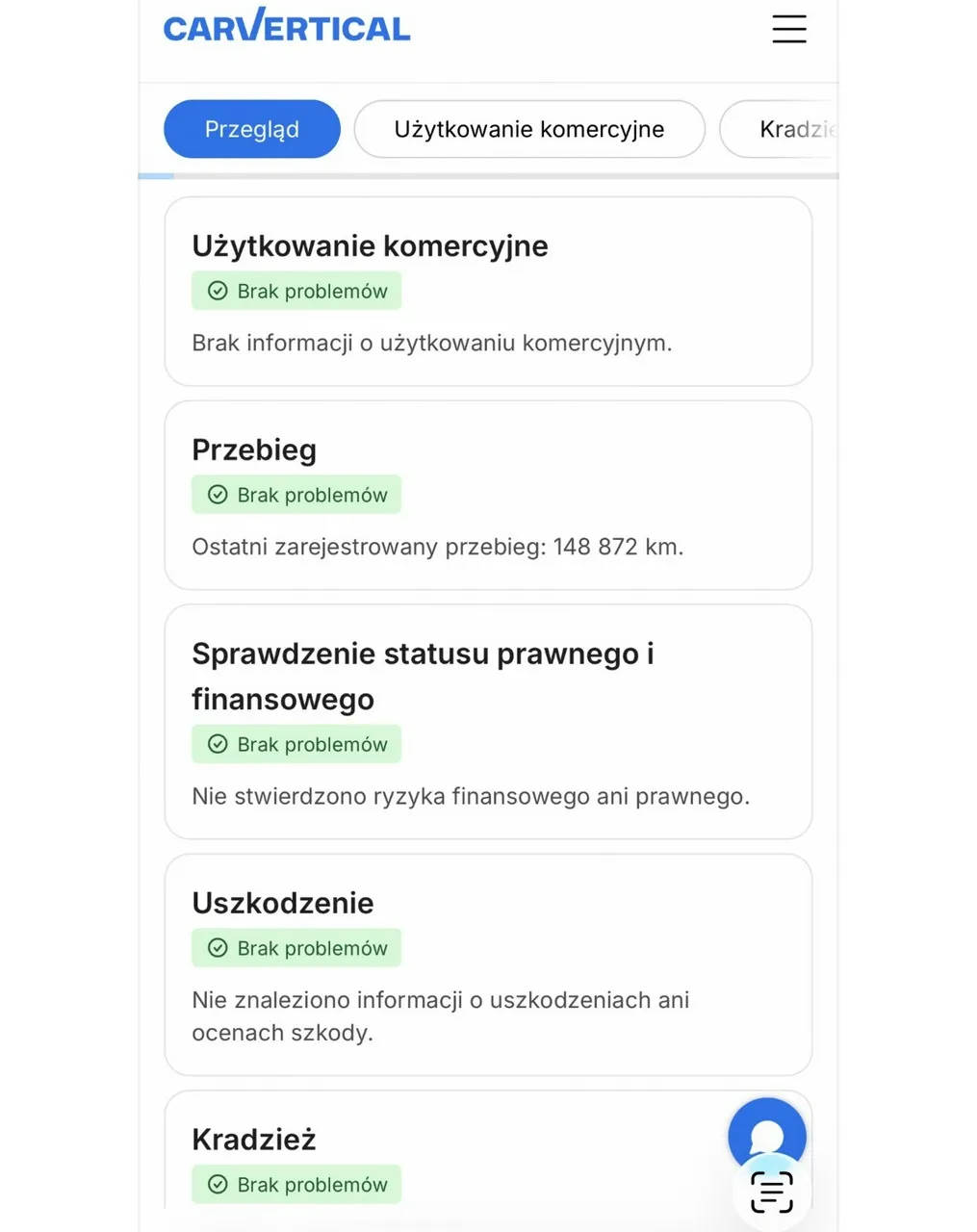The height and width of the screenshot is (1232, 977).
Task: Open the blue chat support bubble
Action: [767, 1136]
